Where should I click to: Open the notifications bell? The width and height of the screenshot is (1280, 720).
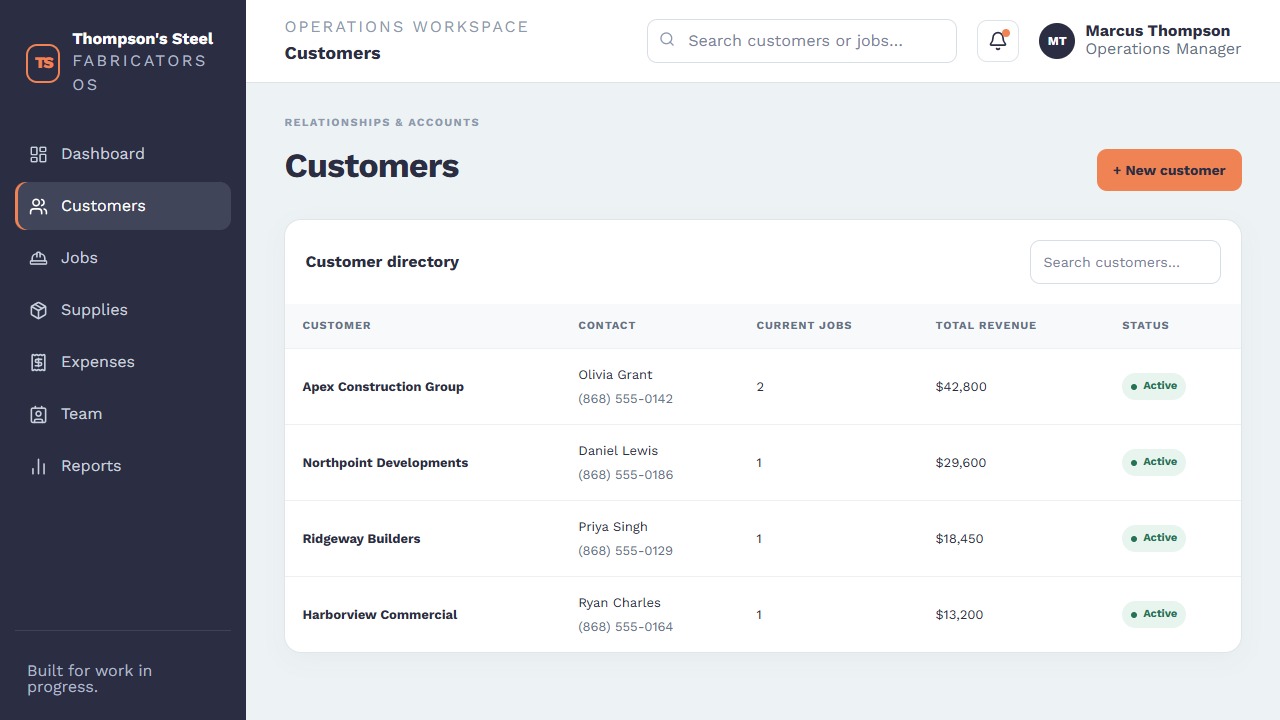pyautogui.click(x=998, y=41)
